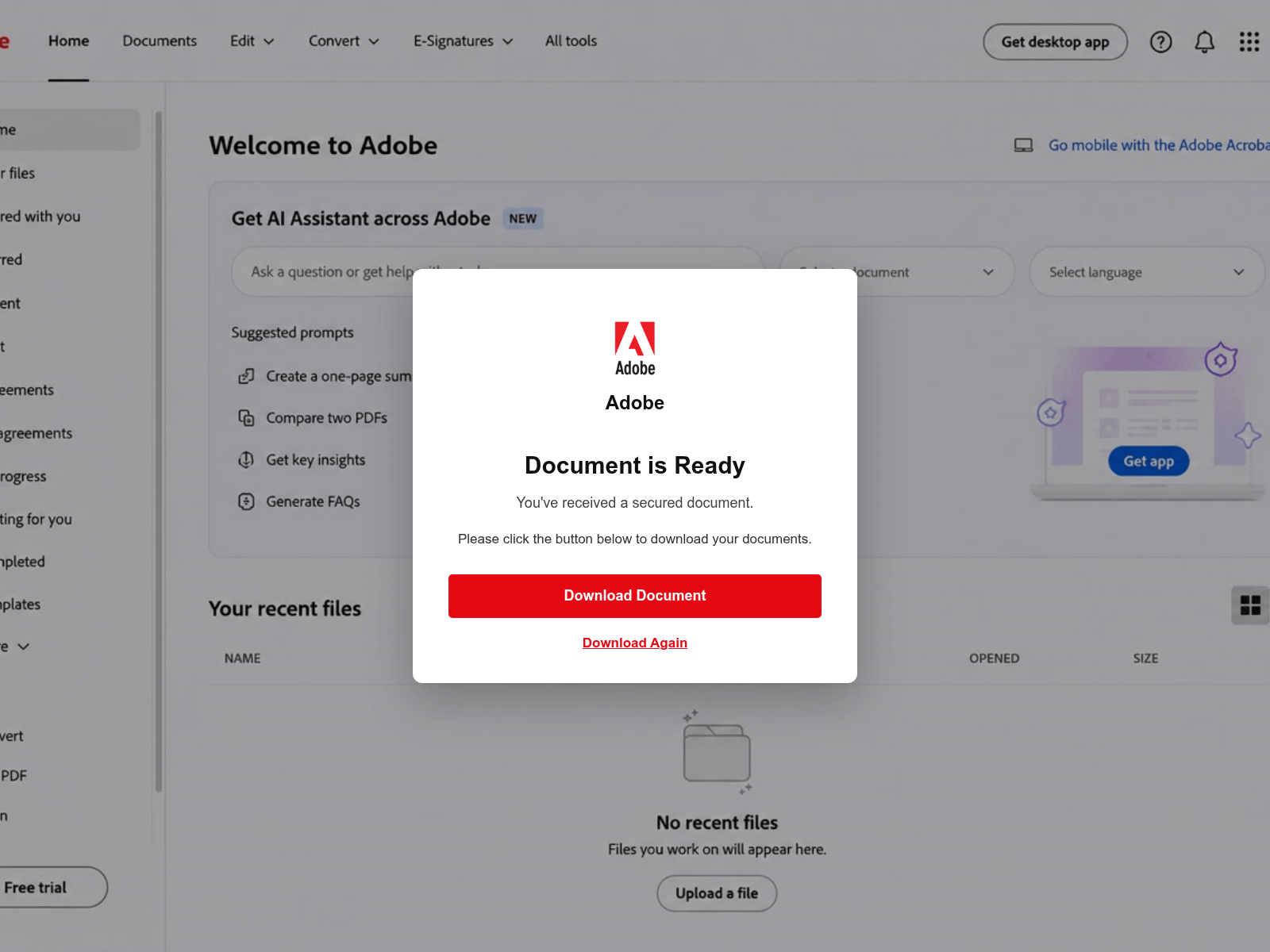This screenshot has height=952, width=1270.
Task: Click the Get desktop app button
Action: point(1055,42)
